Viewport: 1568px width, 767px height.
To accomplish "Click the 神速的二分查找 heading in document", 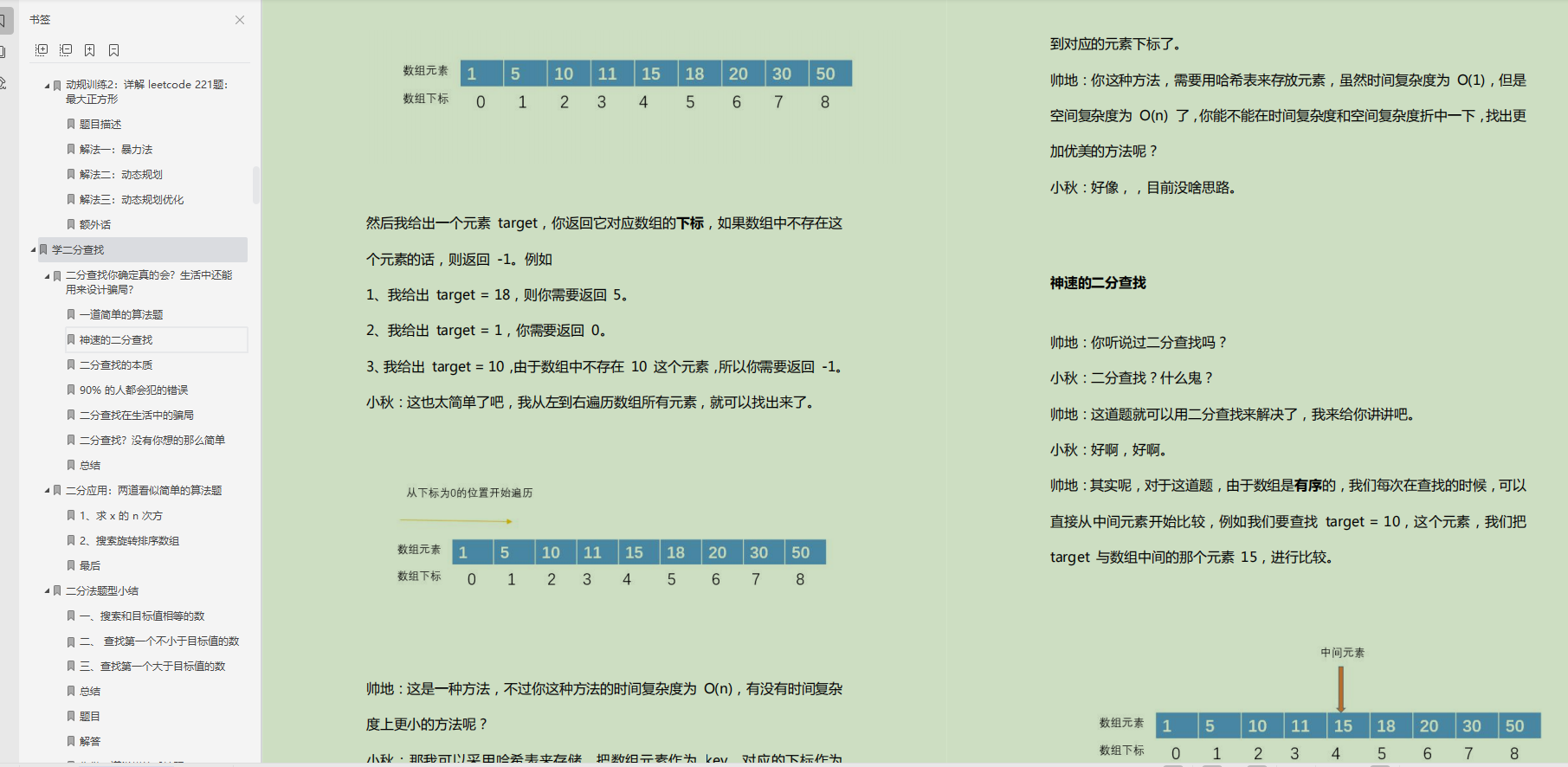I will click(x=1098, y=282).
